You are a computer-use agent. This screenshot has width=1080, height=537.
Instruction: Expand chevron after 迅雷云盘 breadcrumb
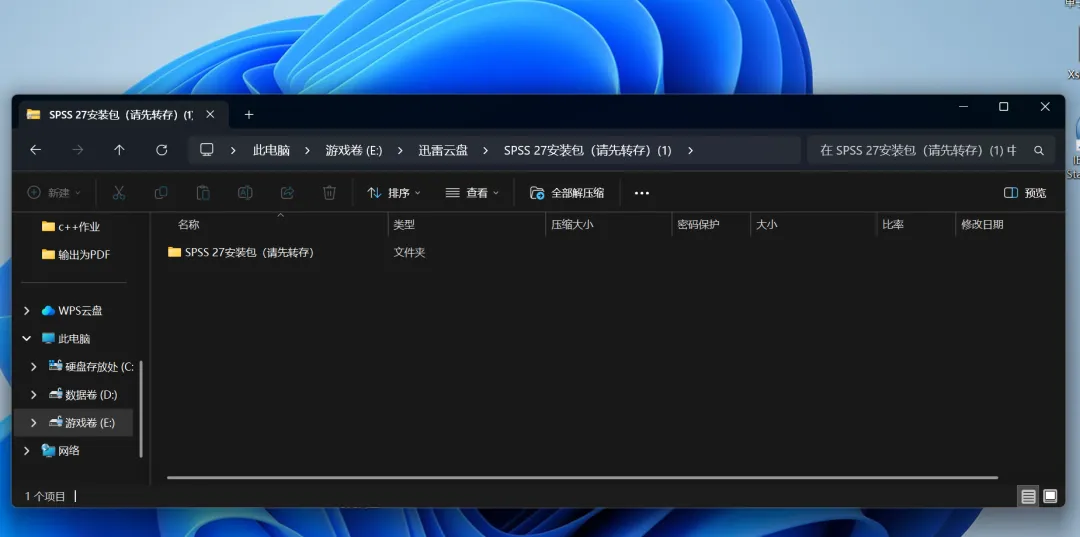[486, 150]
